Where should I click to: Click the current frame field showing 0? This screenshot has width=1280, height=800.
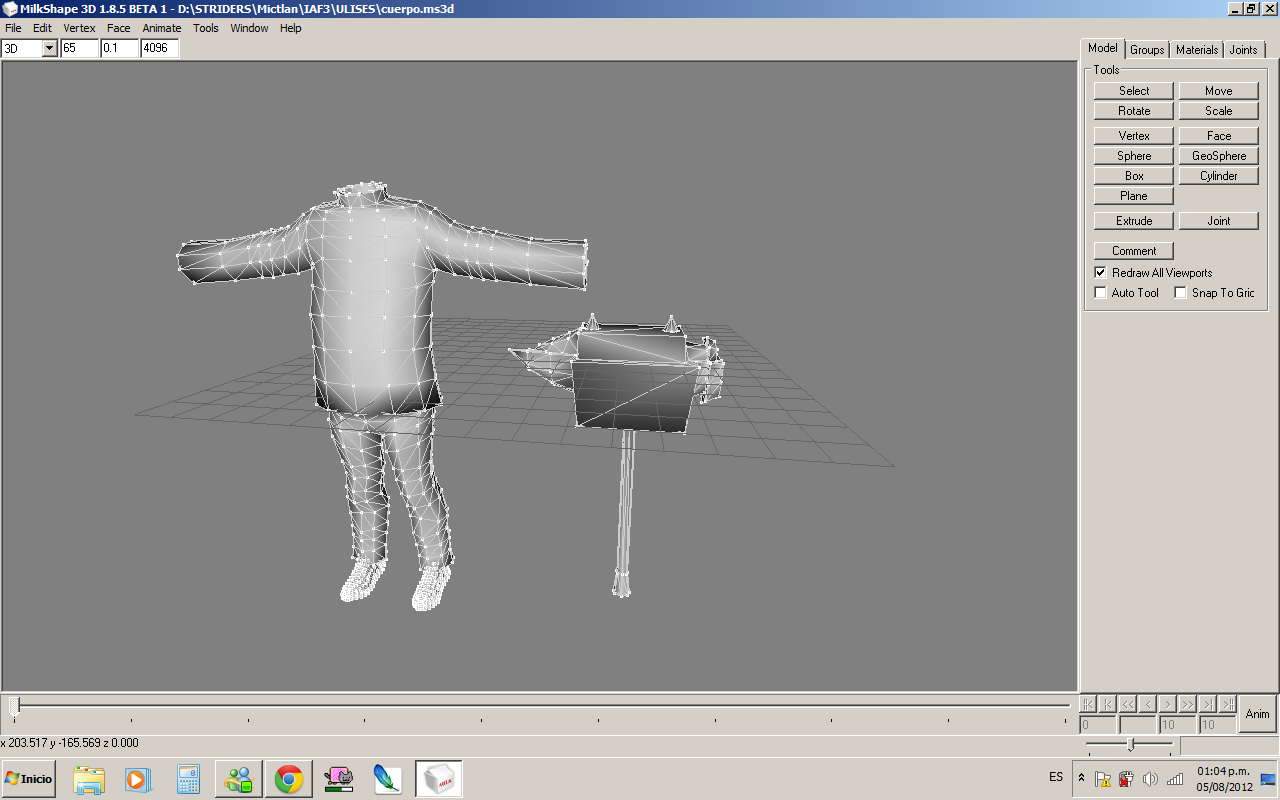(x=1098, y=725)
